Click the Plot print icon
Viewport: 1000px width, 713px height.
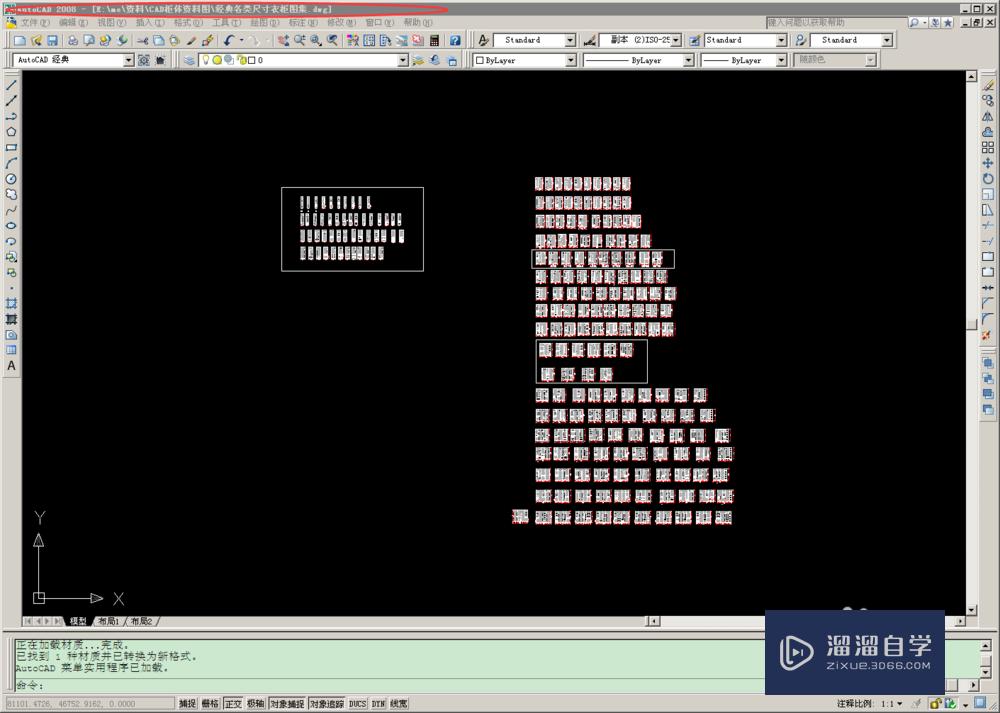[x=73, y=40]
